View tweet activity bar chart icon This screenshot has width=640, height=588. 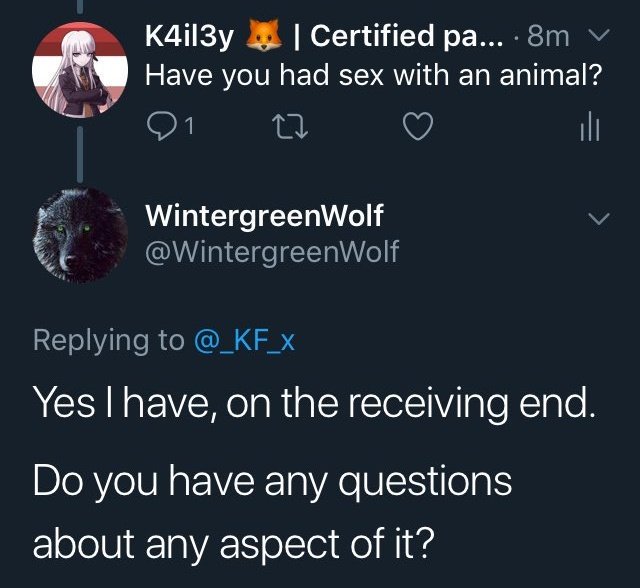tap(590, 126)
